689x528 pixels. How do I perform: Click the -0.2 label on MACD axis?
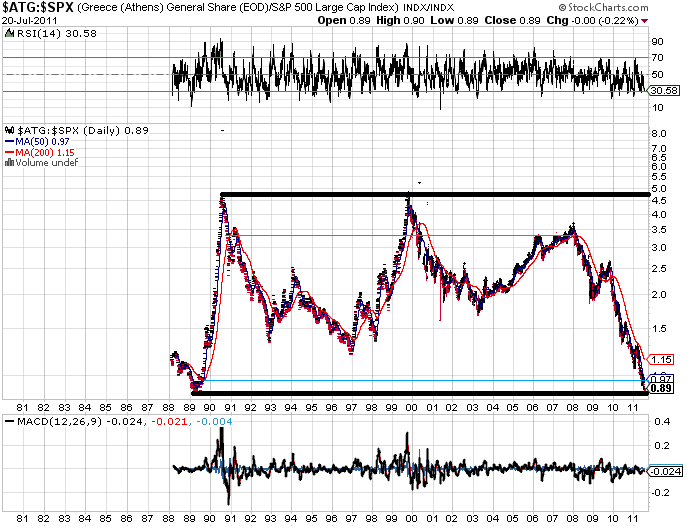pos(660,493)
